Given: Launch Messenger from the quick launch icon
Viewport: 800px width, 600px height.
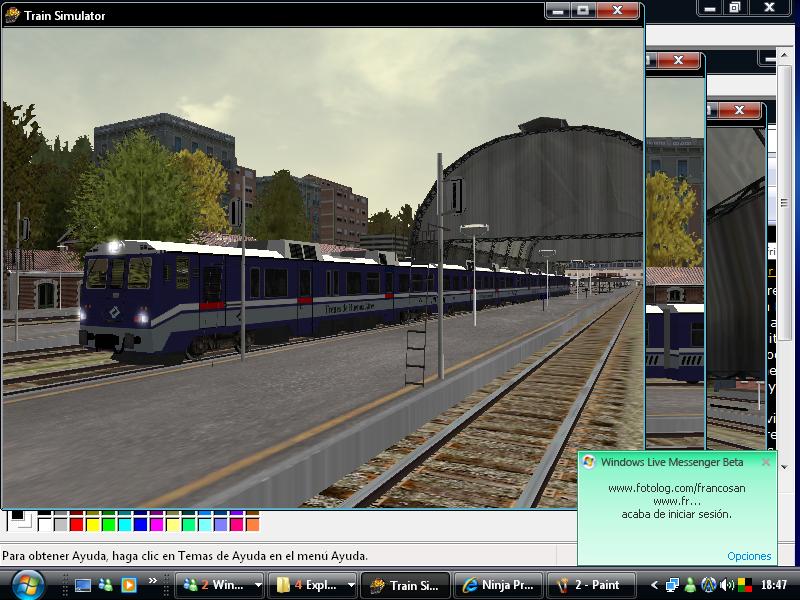Looking at the screenshot, I should [105, 585].
